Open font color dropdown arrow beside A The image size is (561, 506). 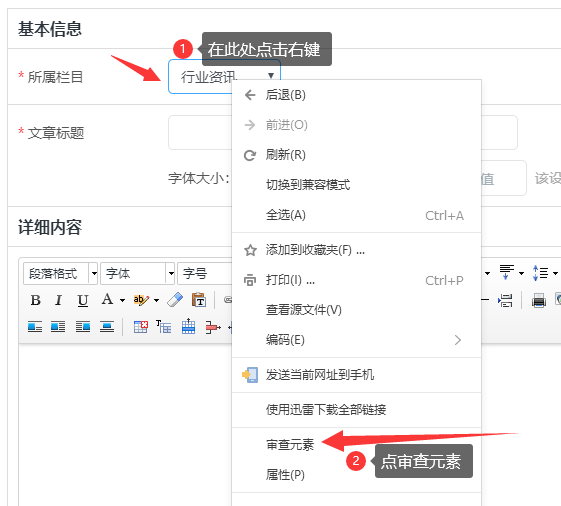coord(122,300)
